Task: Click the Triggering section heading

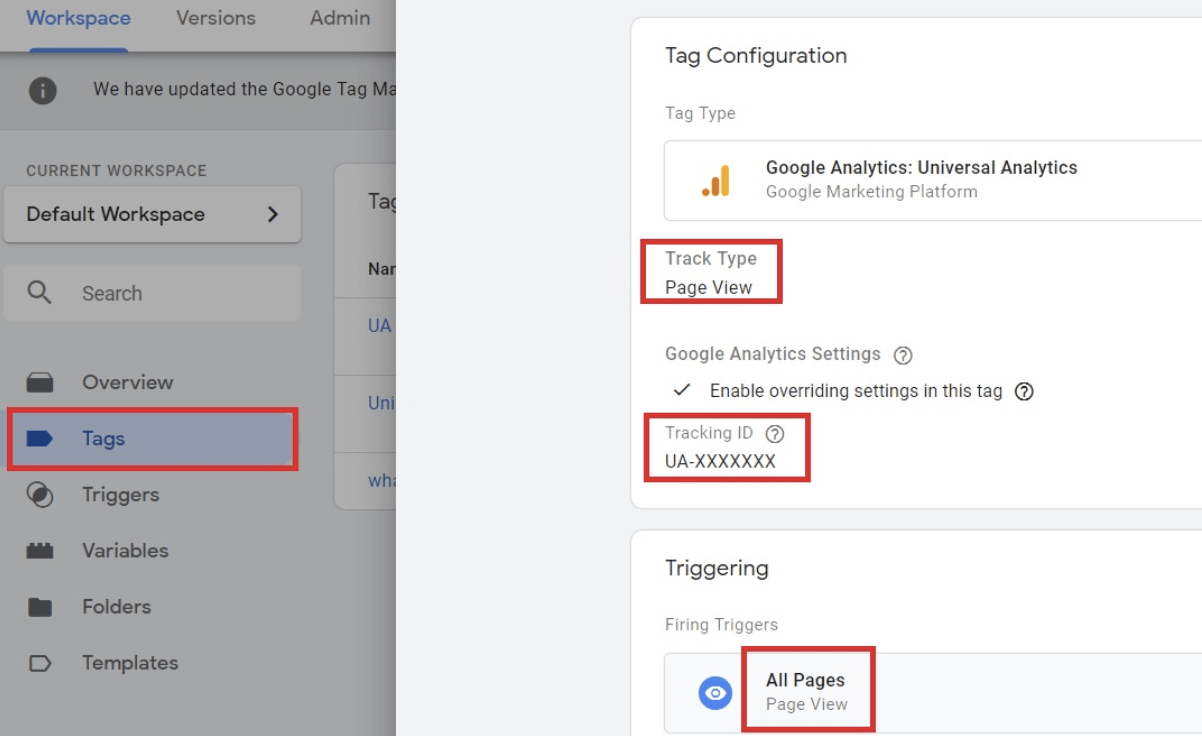Action: (x=717, y=569)
